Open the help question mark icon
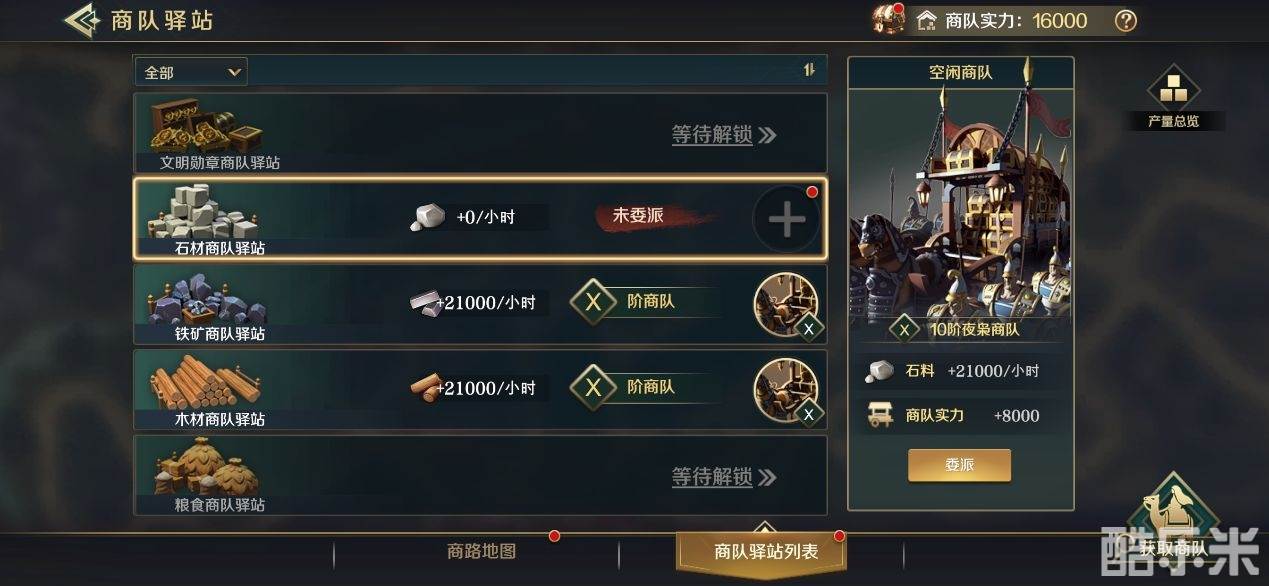Image resolution: width=1269 pixels, height=586 pixels. [x=1126, y=20]
